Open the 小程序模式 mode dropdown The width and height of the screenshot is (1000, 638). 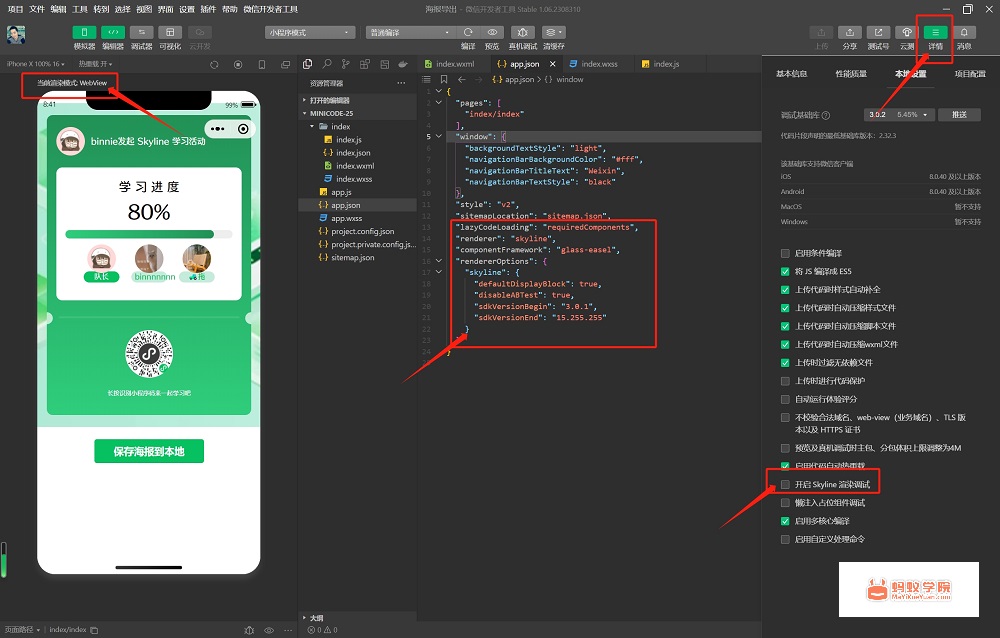pos(310,33)
